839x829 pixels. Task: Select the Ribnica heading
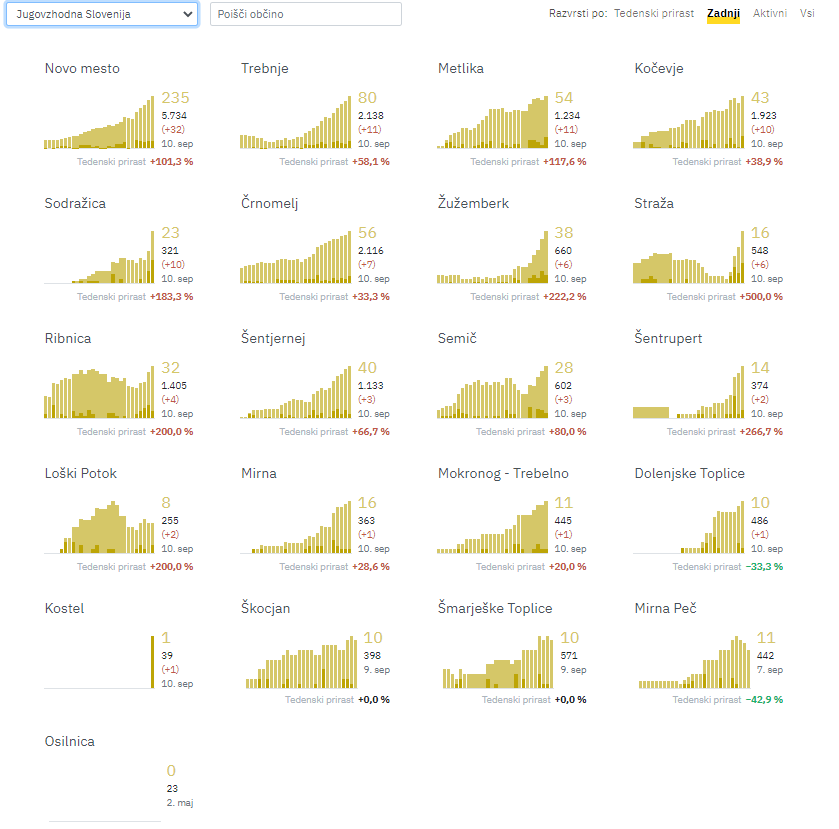point(68,338)
